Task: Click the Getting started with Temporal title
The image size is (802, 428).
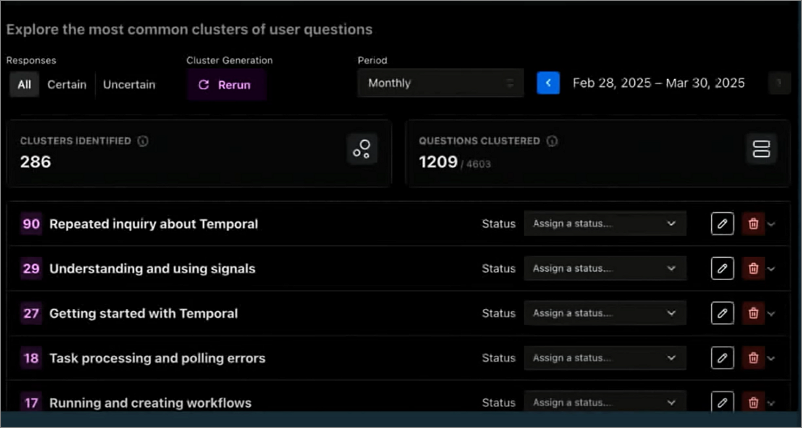Action: point(144,313)
